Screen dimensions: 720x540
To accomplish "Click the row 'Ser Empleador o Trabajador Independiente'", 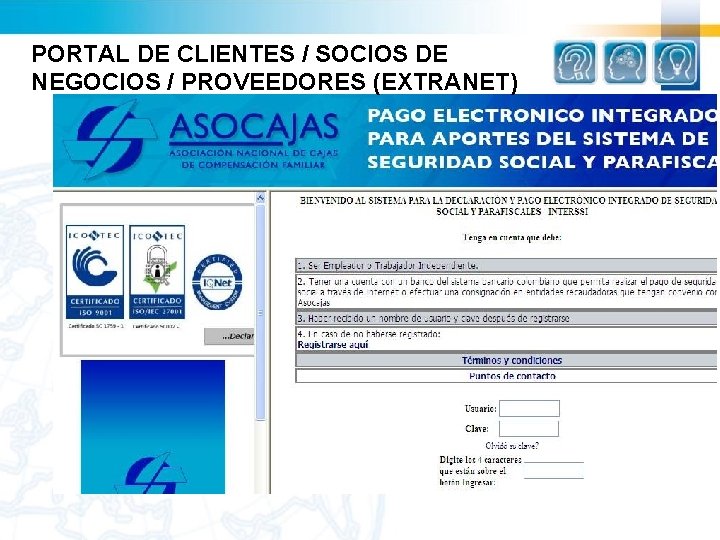I will pos(506,265).
